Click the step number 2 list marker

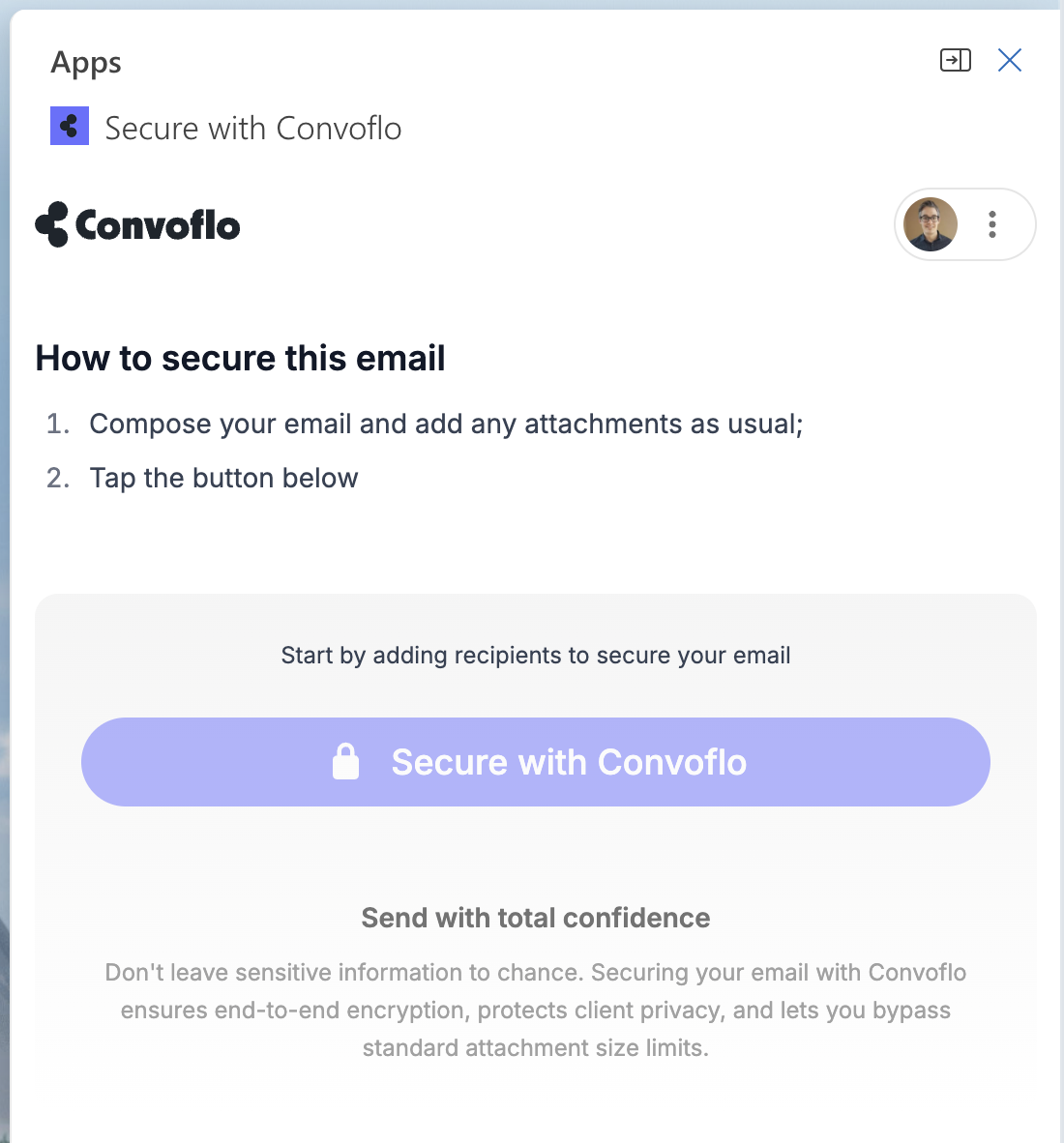pos(58,479)
